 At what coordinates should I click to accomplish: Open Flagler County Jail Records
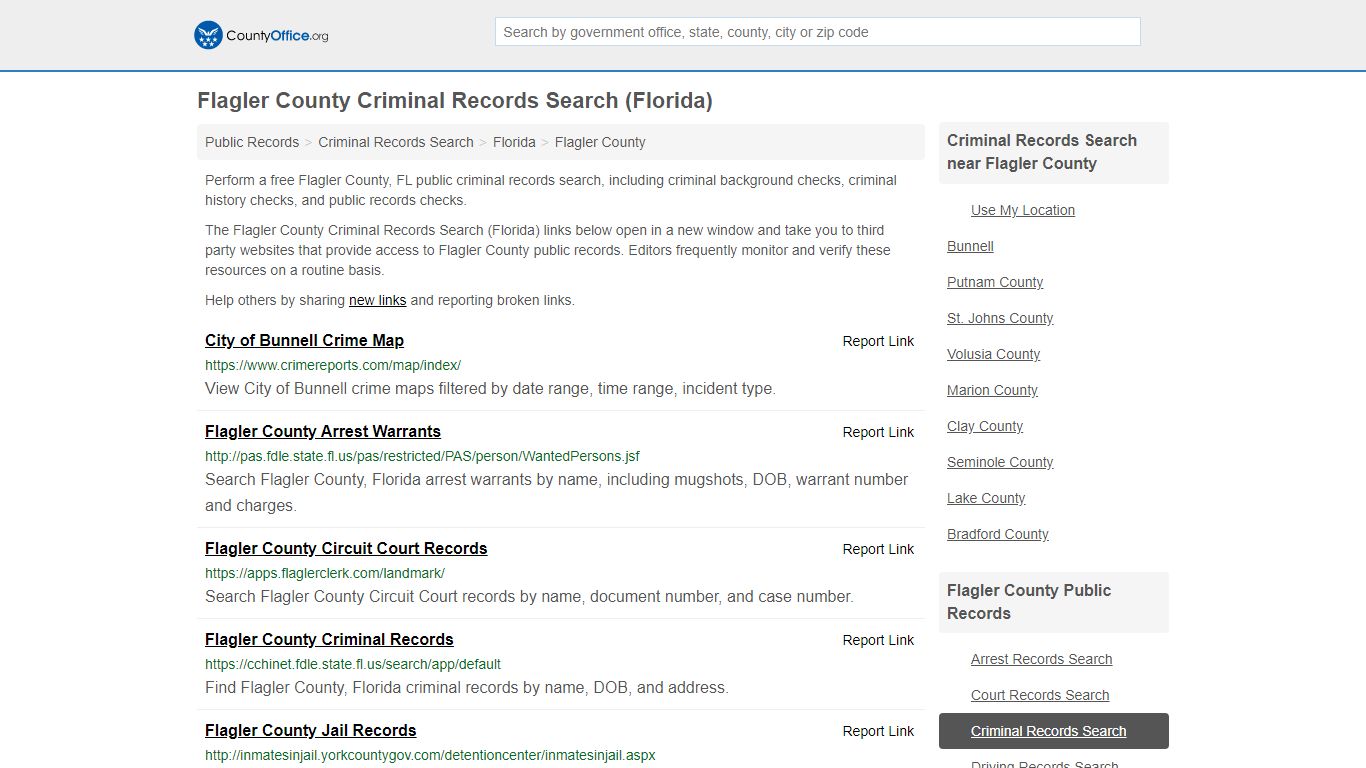(310, 730)
